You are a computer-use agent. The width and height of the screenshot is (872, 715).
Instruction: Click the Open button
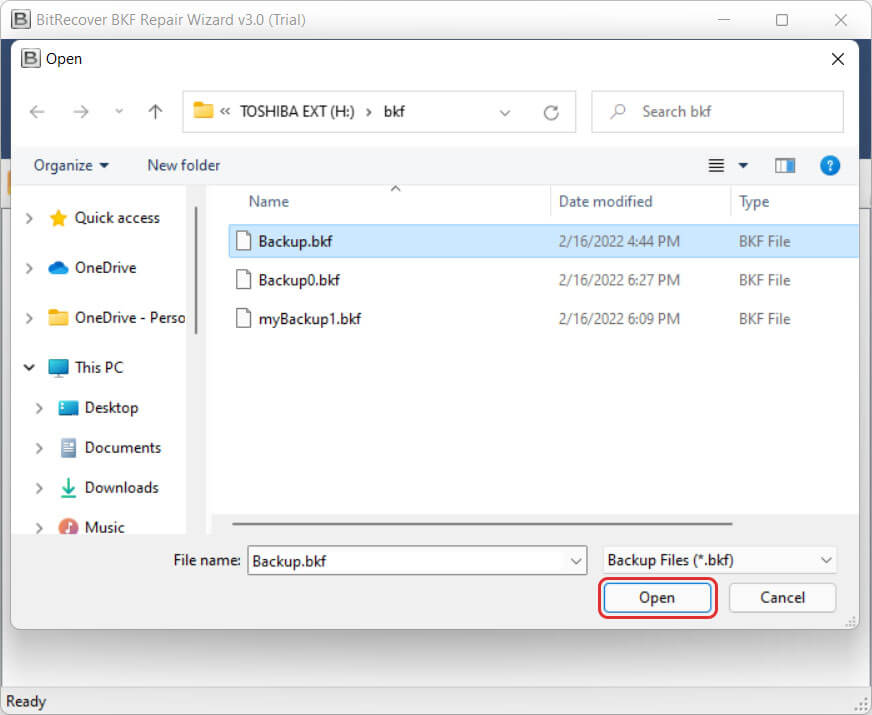(657, 598)
